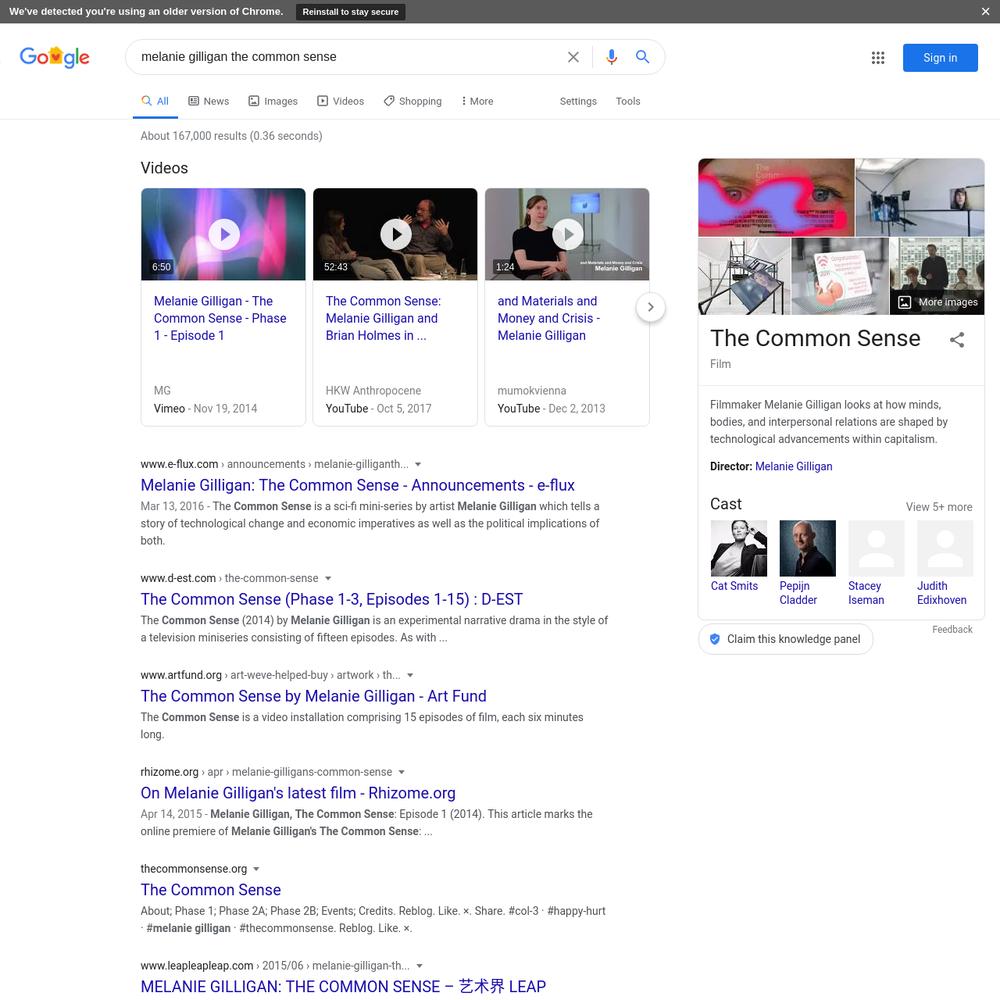Open search Settings menu
Image resolution: width=1000 pixels, height=1000 pixels.
point(578,101)
